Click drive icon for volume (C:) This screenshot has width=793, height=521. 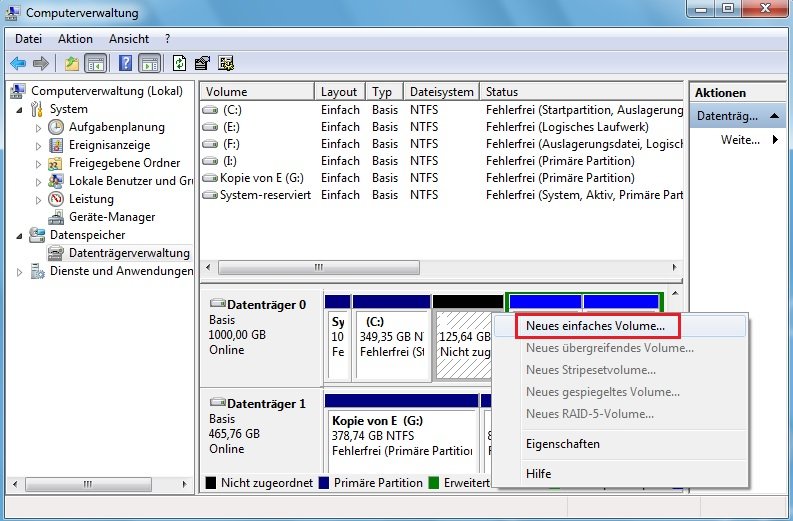210,110
